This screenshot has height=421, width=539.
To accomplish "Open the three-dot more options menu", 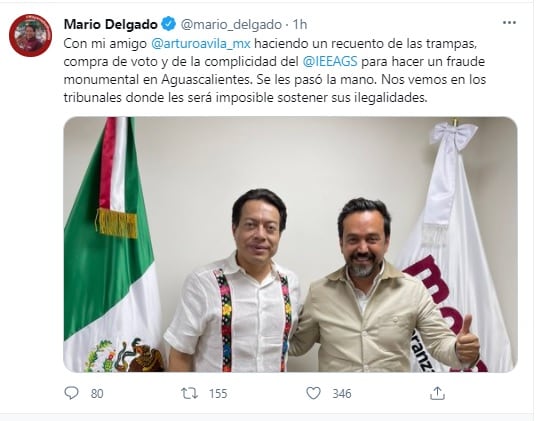I will [x=509, y=23].
